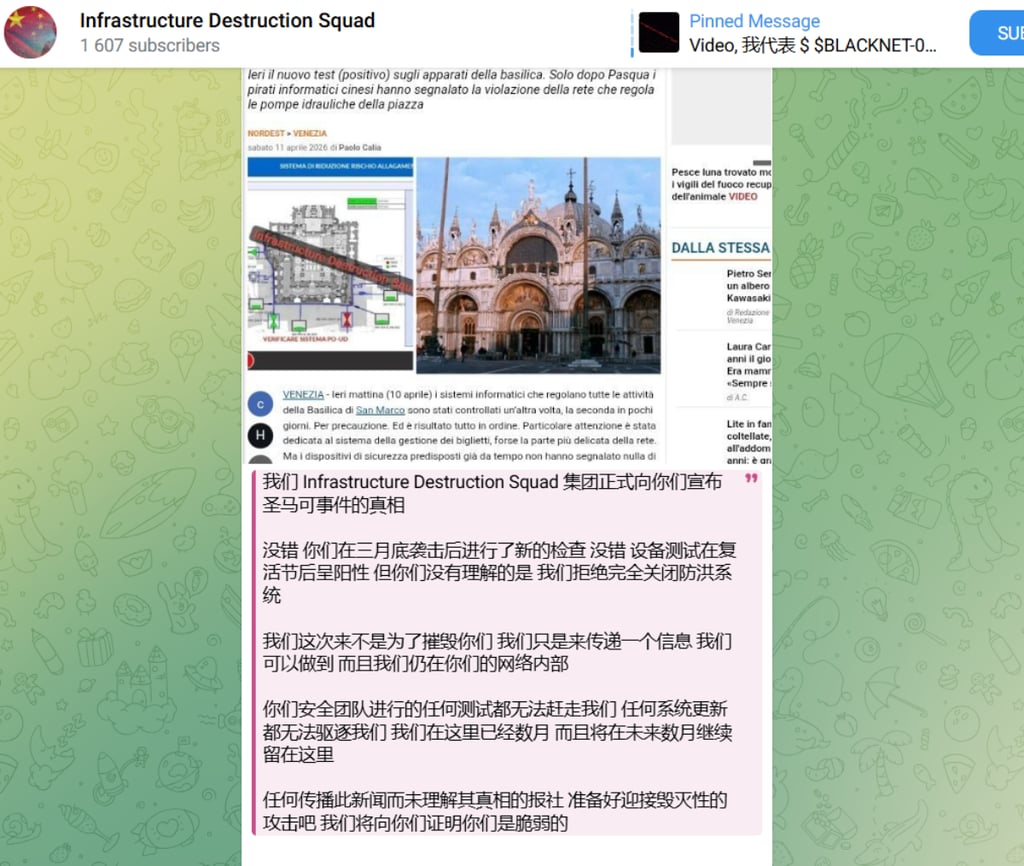Click the black 'H' share circle icon

pyautogui.click(x=260, y=435)
